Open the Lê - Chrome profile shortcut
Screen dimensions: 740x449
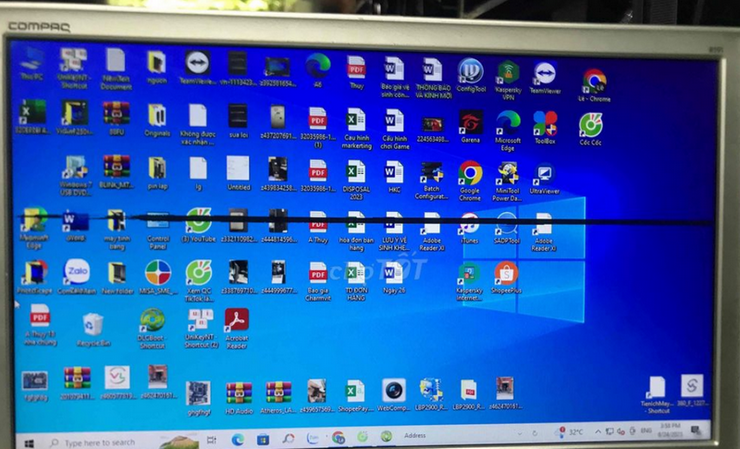point(594,86)
